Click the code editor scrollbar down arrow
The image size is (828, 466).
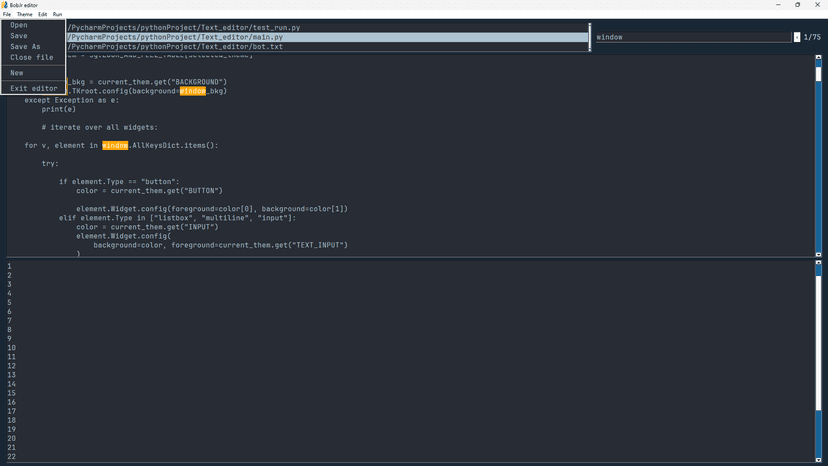(x=818, y=254)
